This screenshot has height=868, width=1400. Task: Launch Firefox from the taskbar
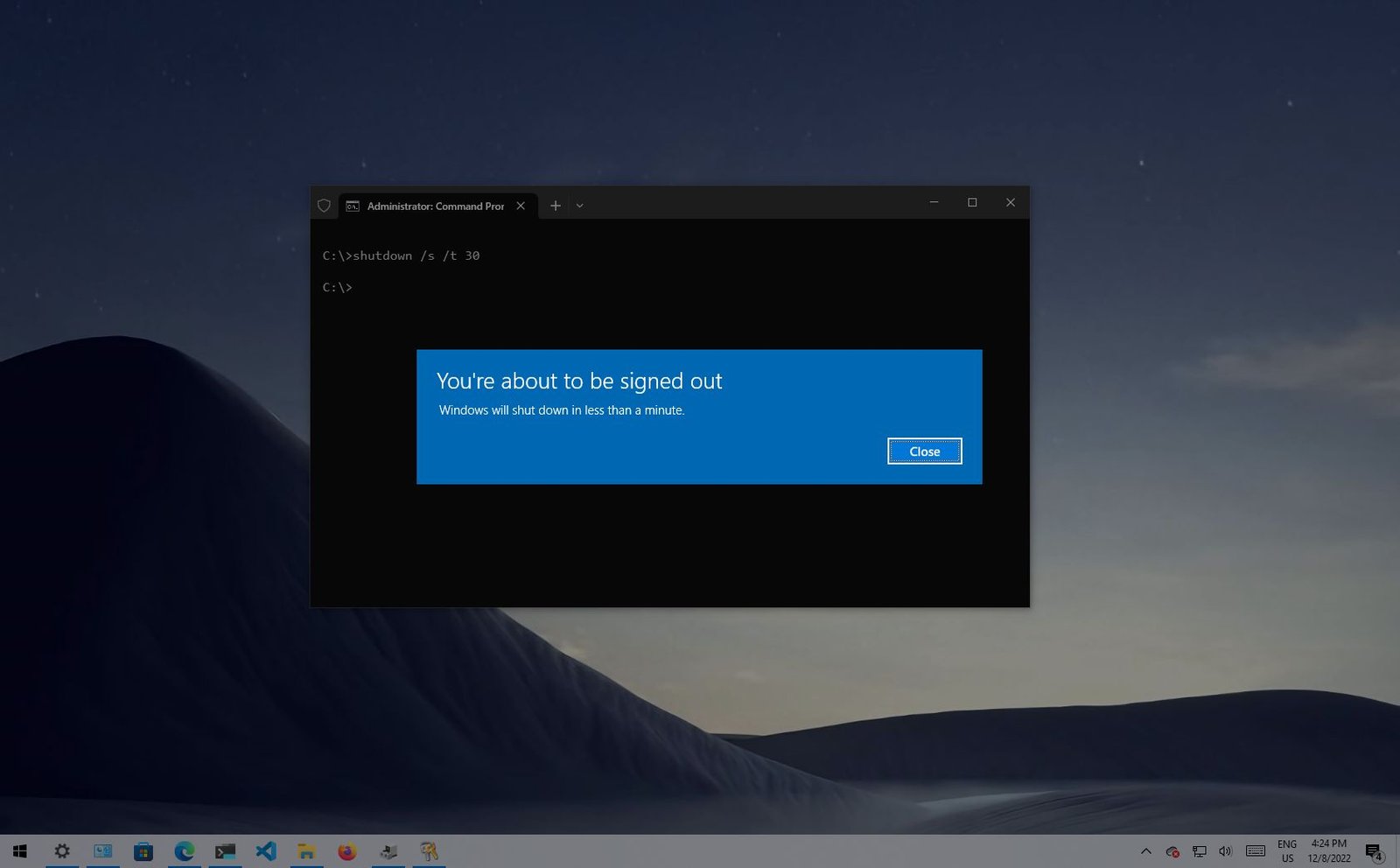pos(346,850)
